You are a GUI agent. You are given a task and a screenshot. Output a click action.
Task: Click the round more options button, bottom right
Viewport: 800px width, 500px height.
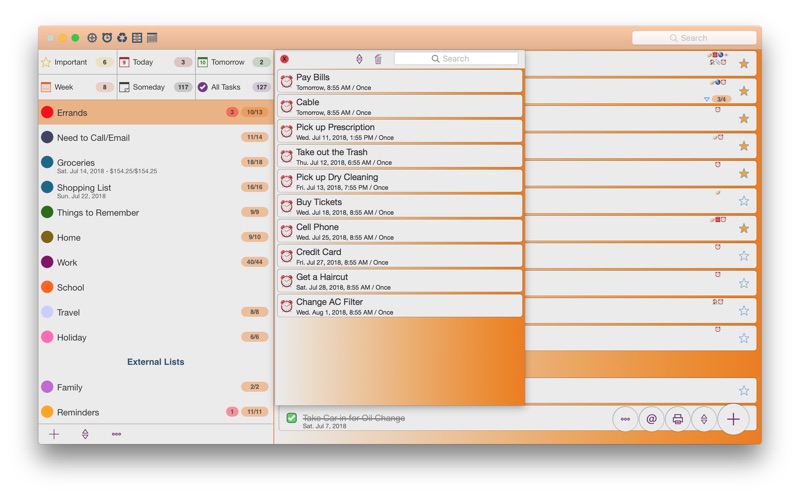625,419
